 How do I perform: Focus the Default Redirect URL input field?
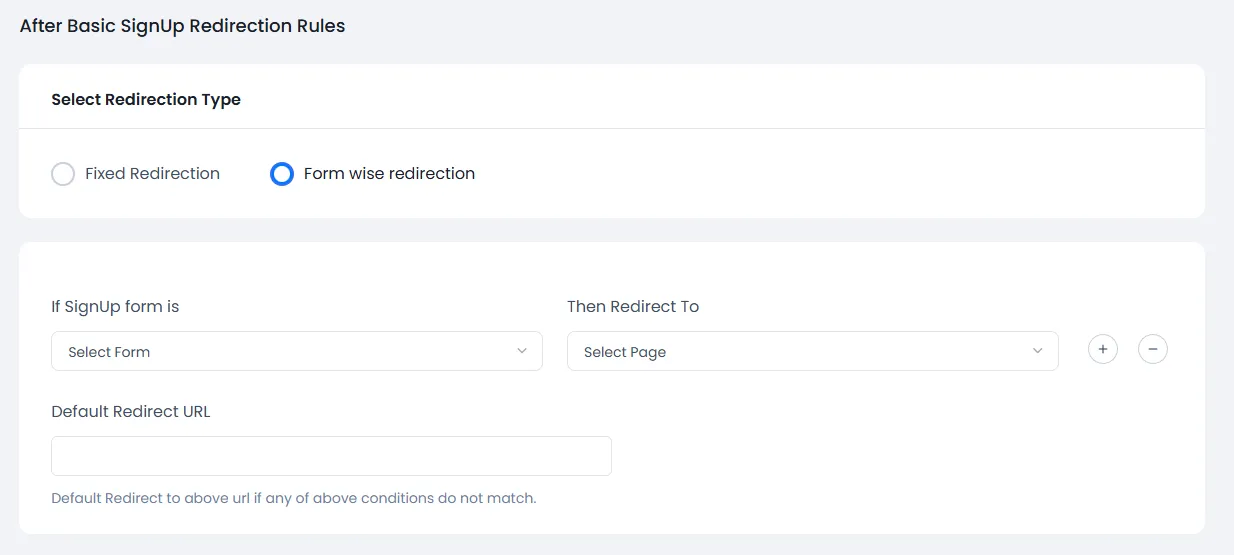point(331,456)
